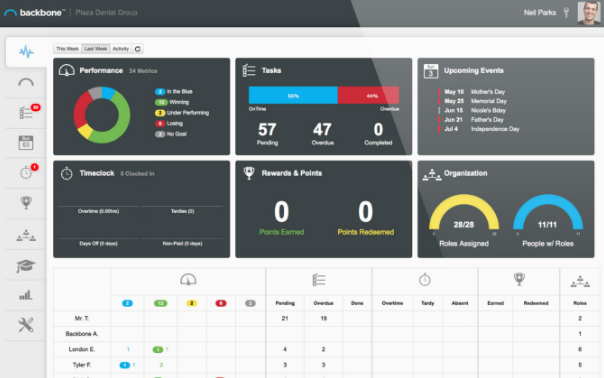Viewport: 604px width, 378px height.
Task: Open the pulse dashboard icon in sidebar
Action: pos(26,52)
